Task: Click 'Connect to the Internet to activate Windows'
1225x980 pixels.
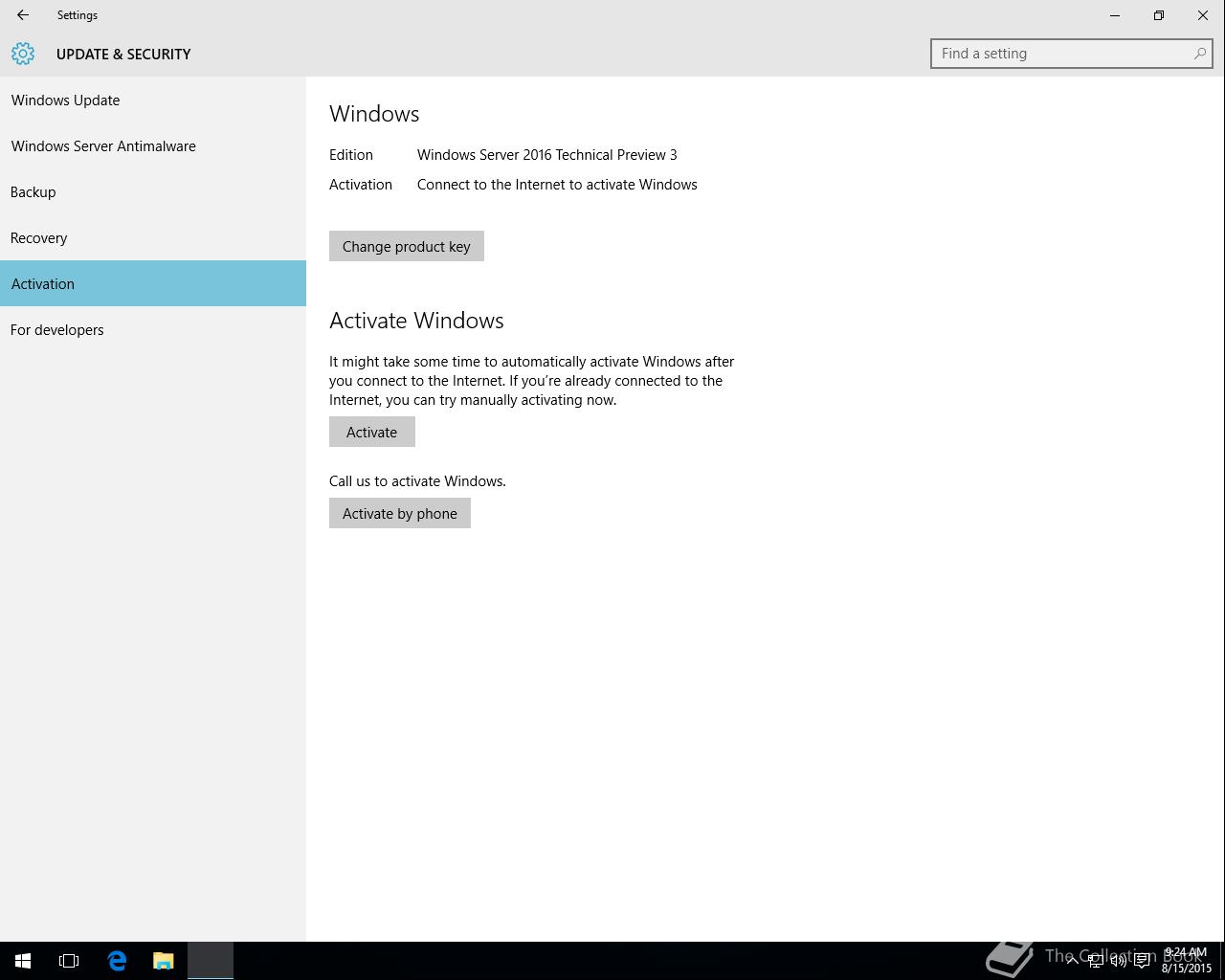Action: click(x=557, y=185)
